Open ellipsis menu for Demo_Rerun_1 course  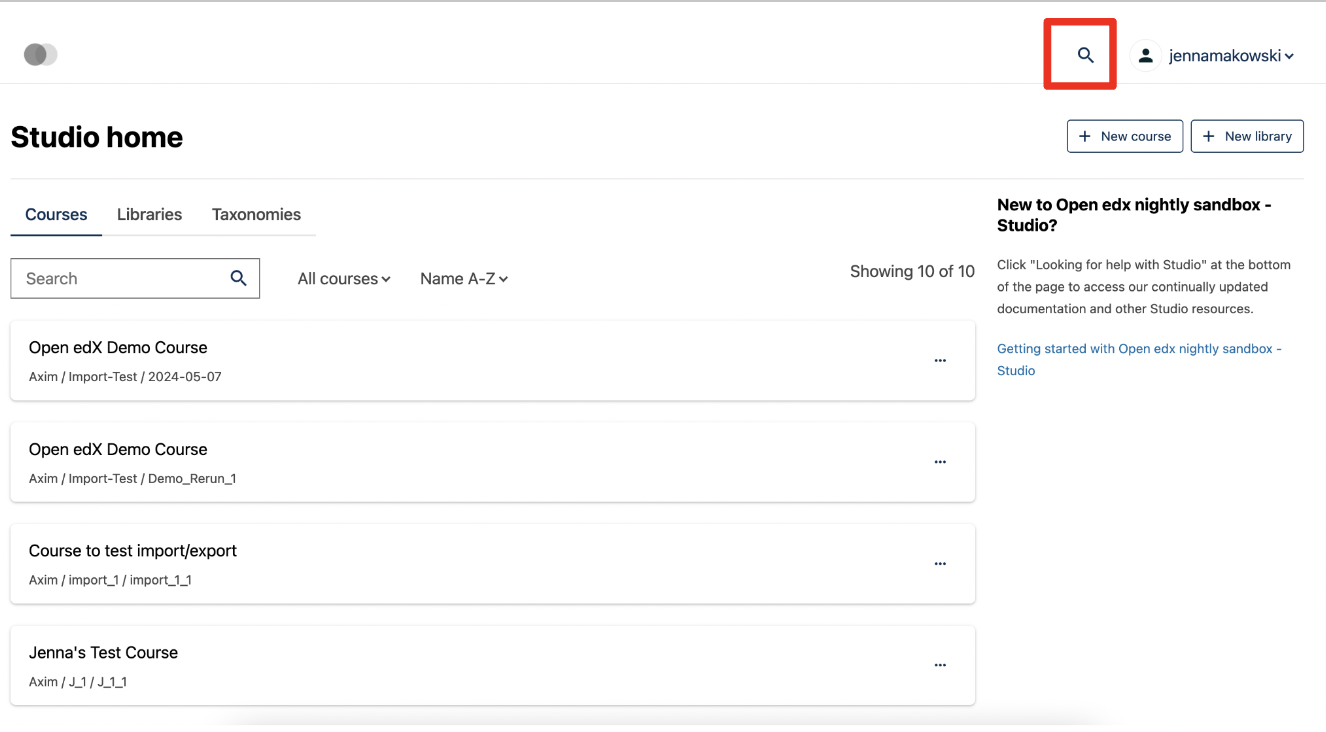(x=940, y=463)
